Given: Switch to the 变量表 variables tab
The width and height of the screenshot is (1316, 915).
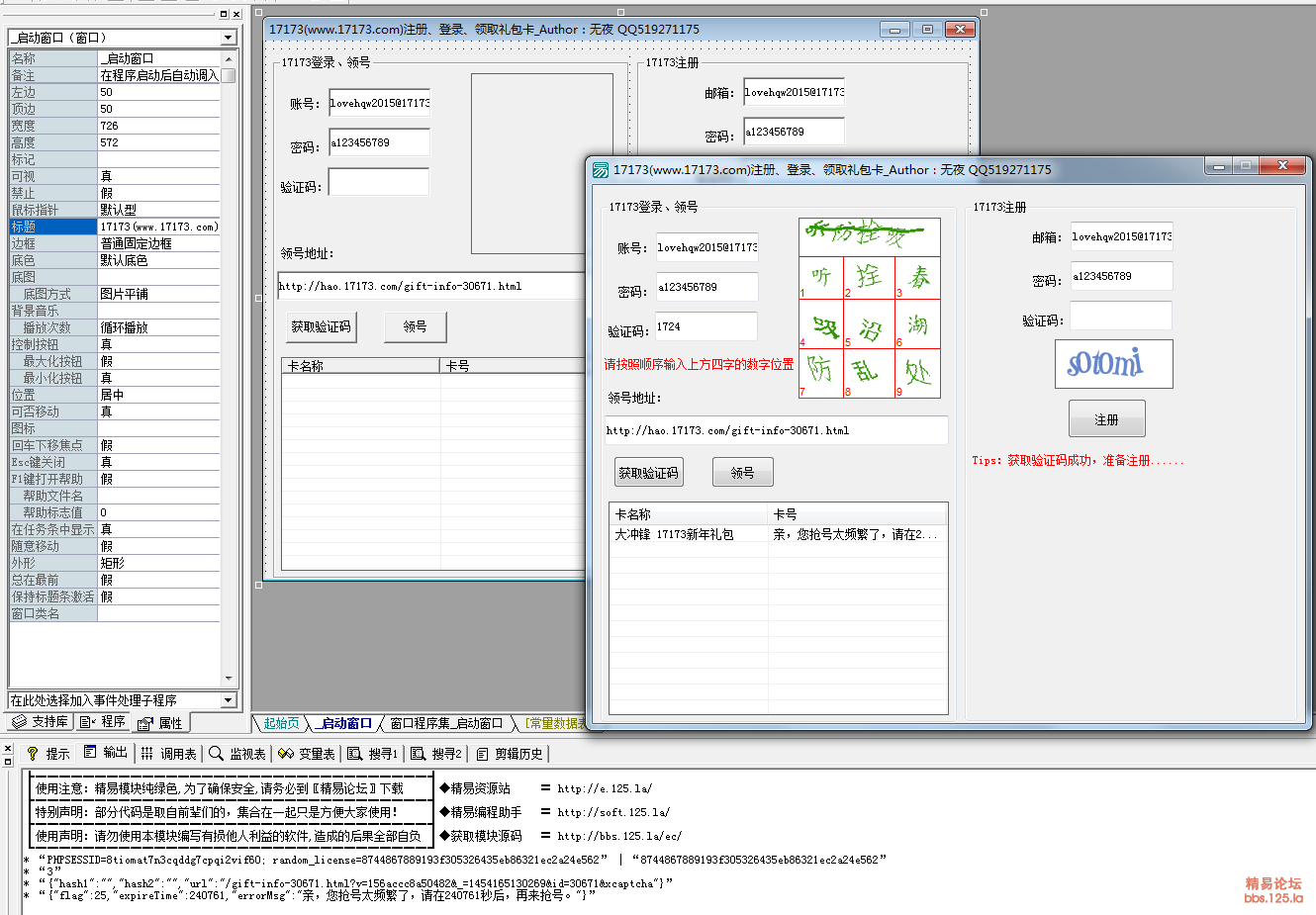Looking at the screenshot, I should click(307, 754).
